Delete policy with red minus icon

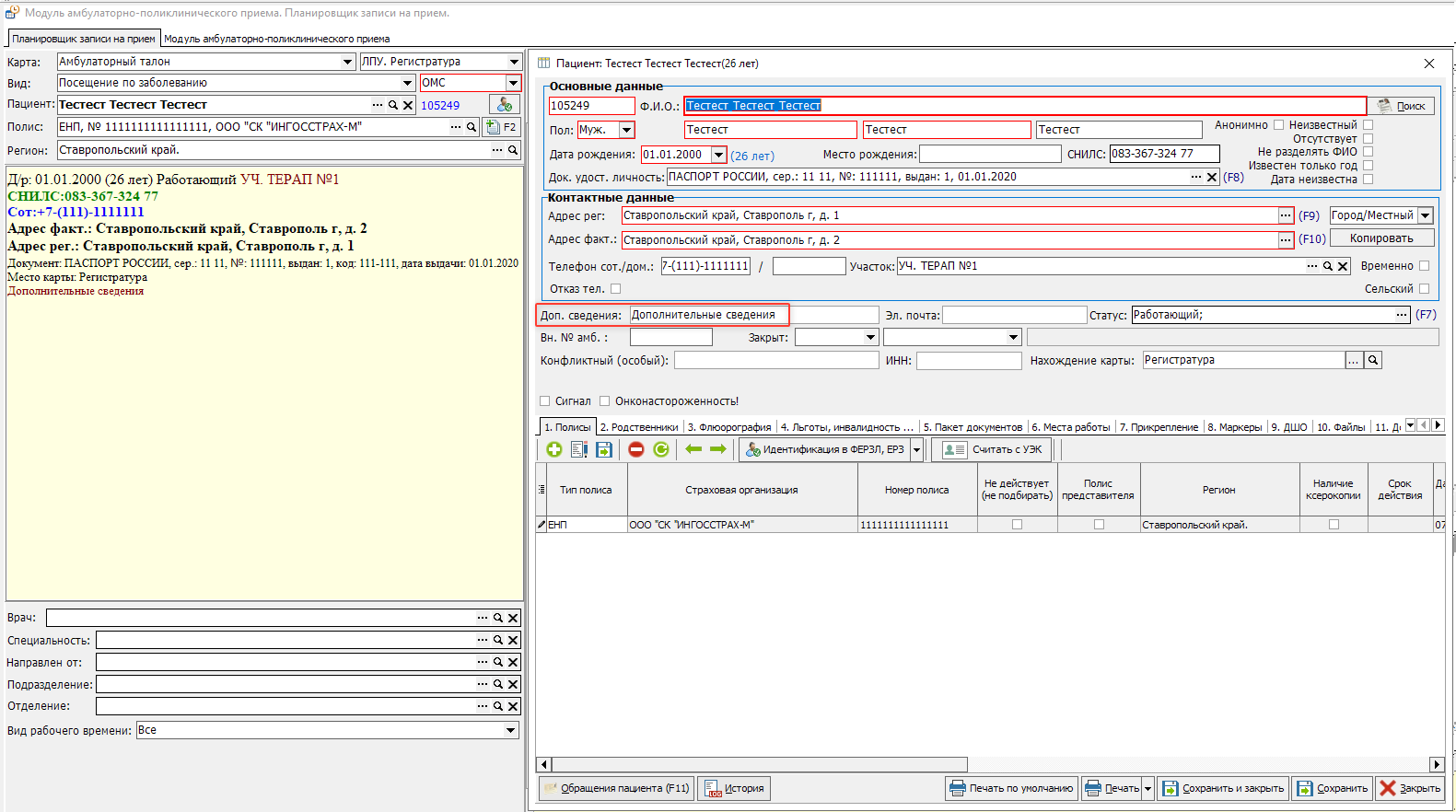tap(636, 449)
